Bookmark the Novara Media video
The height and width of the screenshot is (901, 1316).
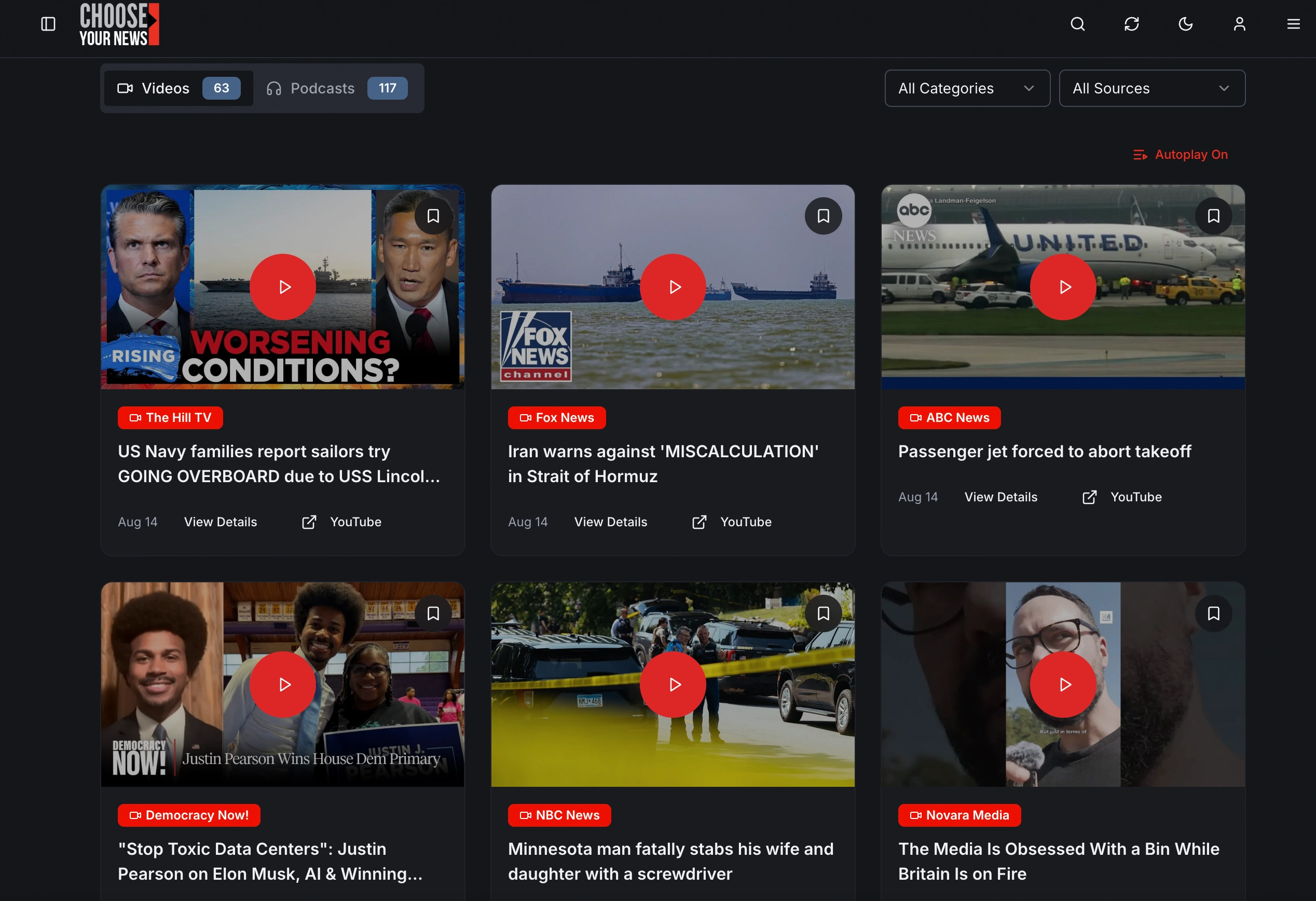(1213, 613)
